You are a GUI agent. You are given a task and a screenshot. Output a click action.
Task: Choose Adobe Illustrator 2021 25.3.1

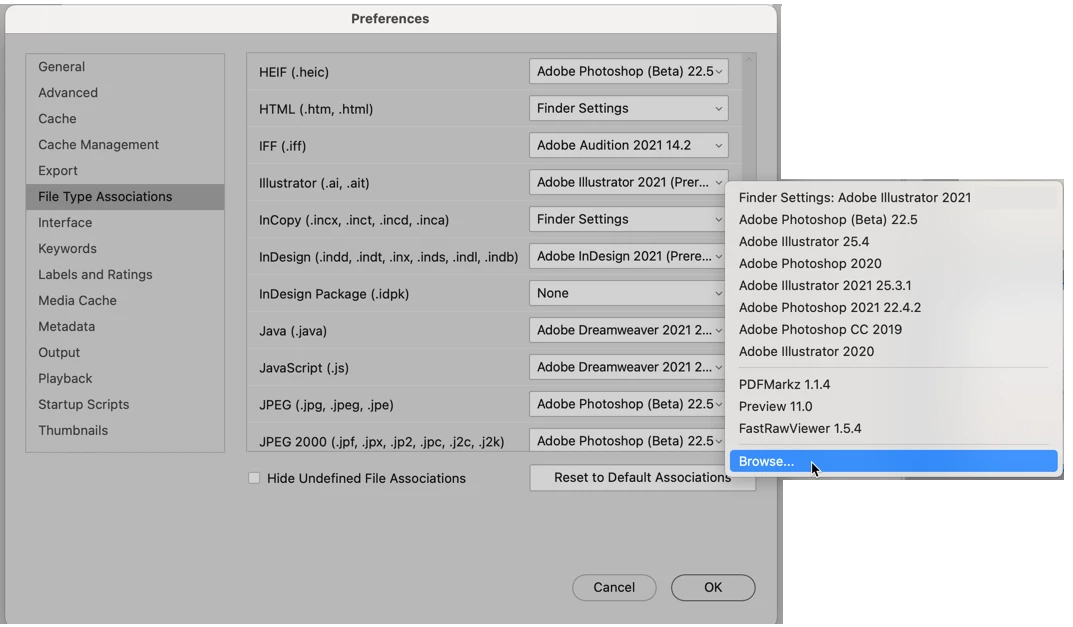pos(893,285)
